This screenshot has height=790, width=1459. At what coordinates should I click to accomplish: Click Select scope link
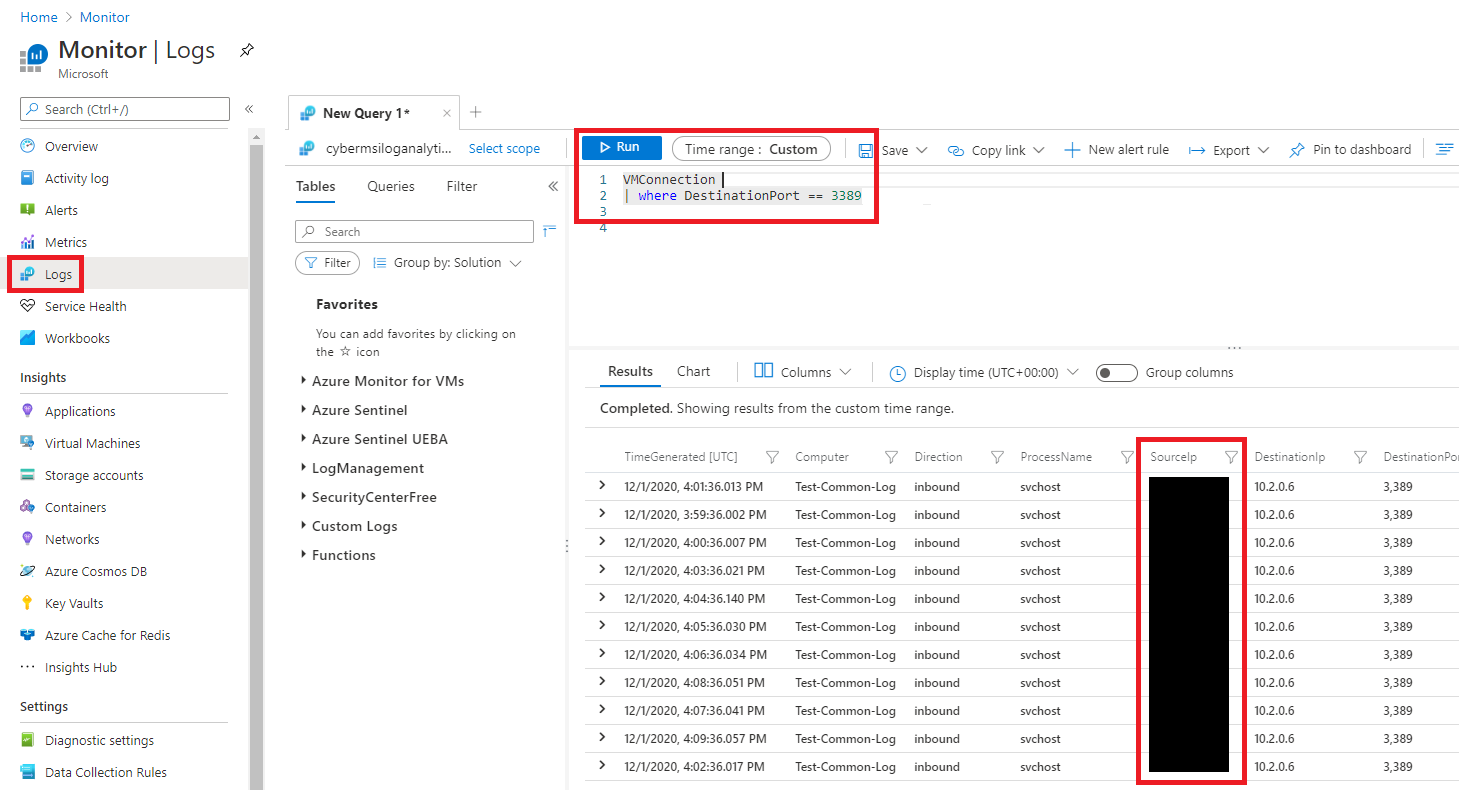504,149
